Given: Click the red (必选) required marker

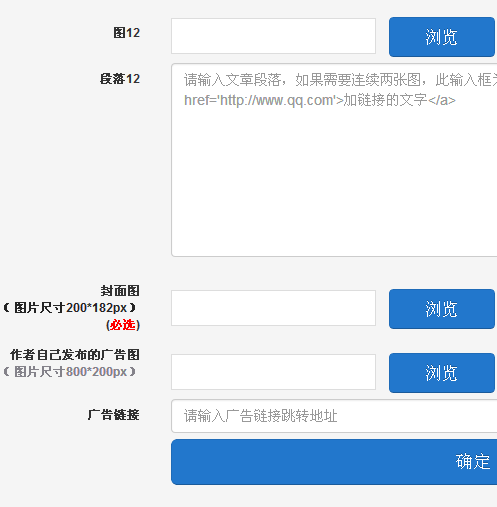Looking at the screenshot, I should point(123,325).
